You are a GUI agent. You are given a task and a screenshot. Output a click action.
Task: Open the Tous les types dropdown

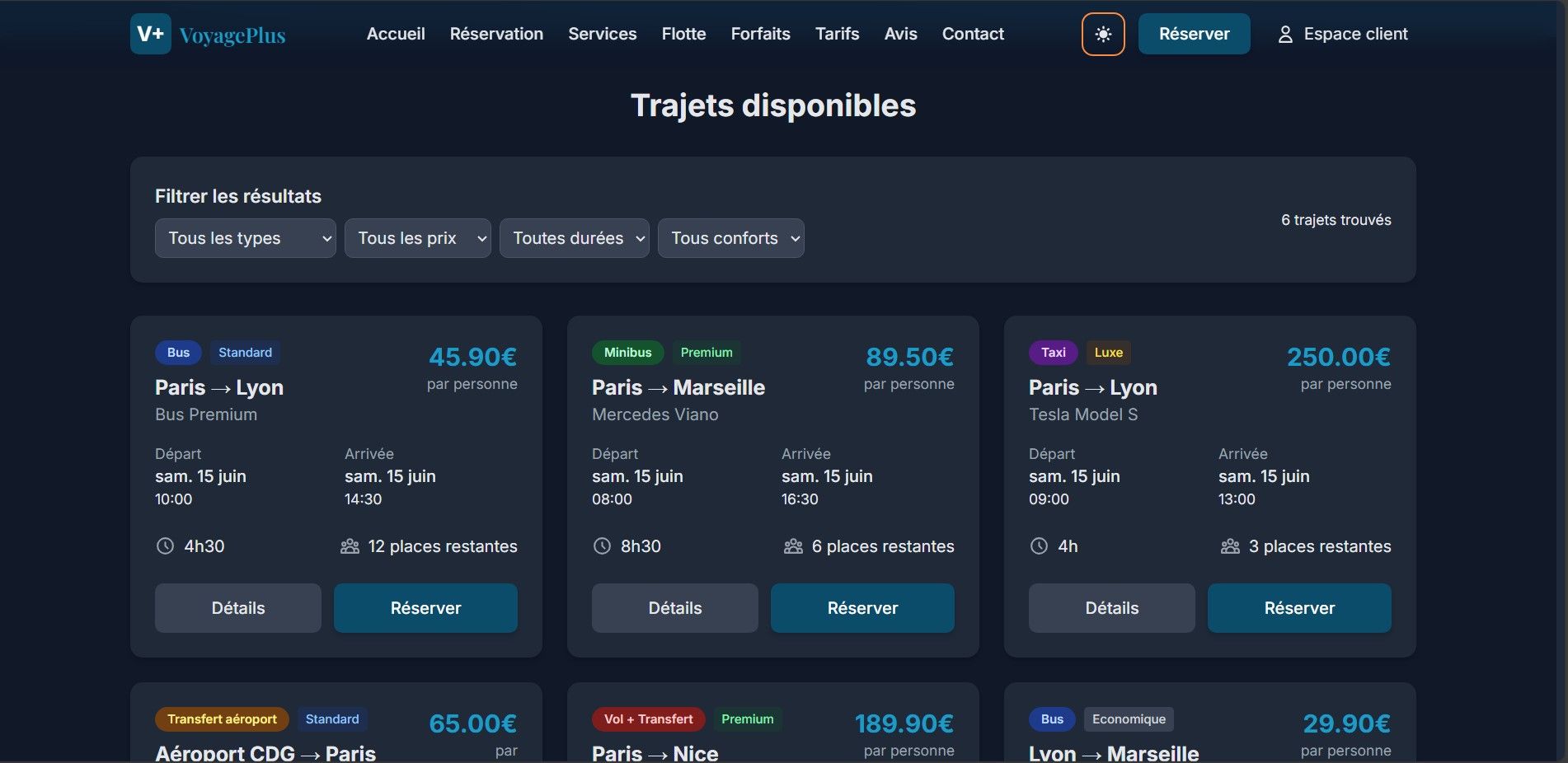[x=246, y=238]
